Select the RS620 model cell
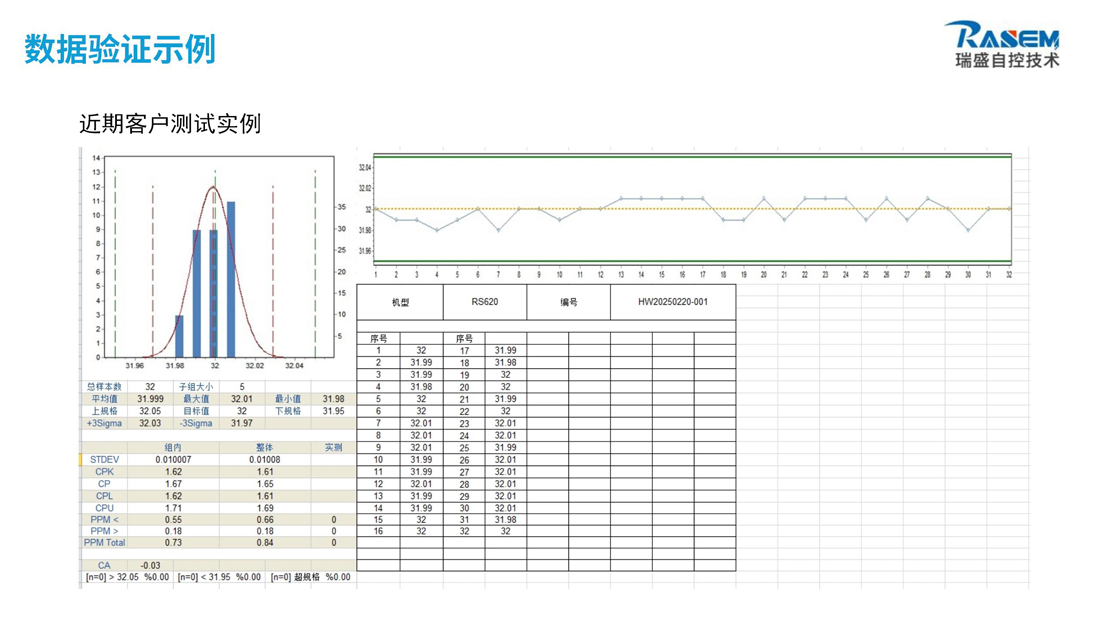 485,302
